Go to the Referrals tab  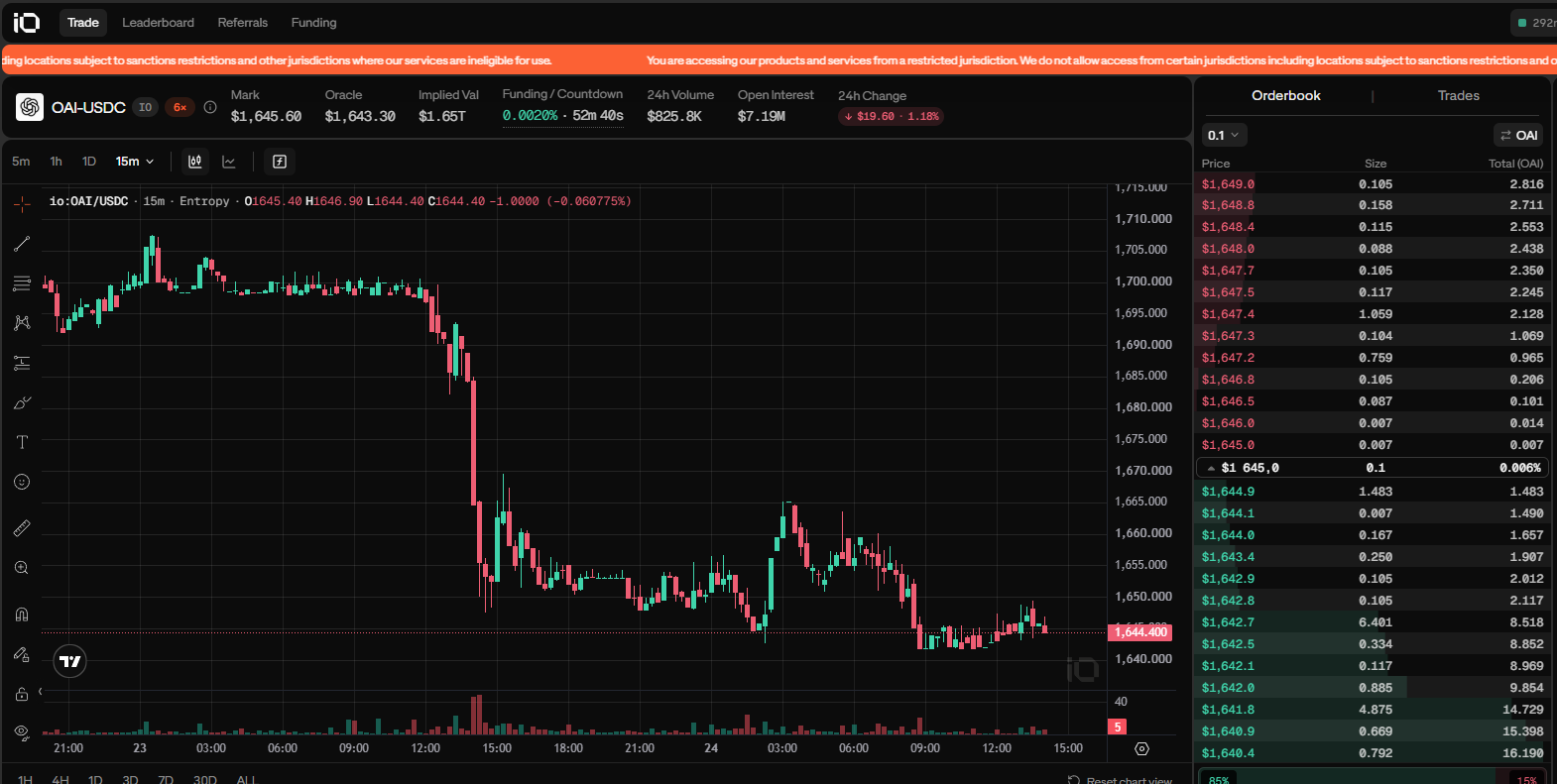(243, 22)
